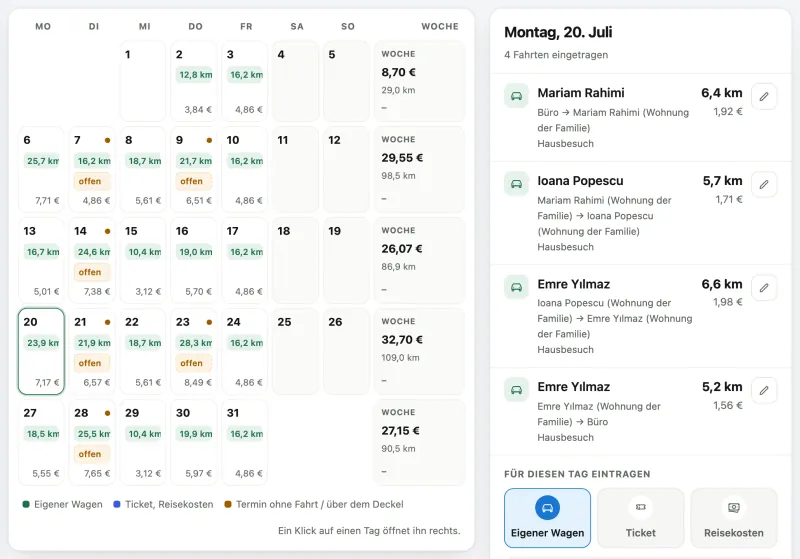The height and width of the screenshot is (559, 800).
Task: Click the Montag, 20. Juli heading
Action: coord(558,32)
